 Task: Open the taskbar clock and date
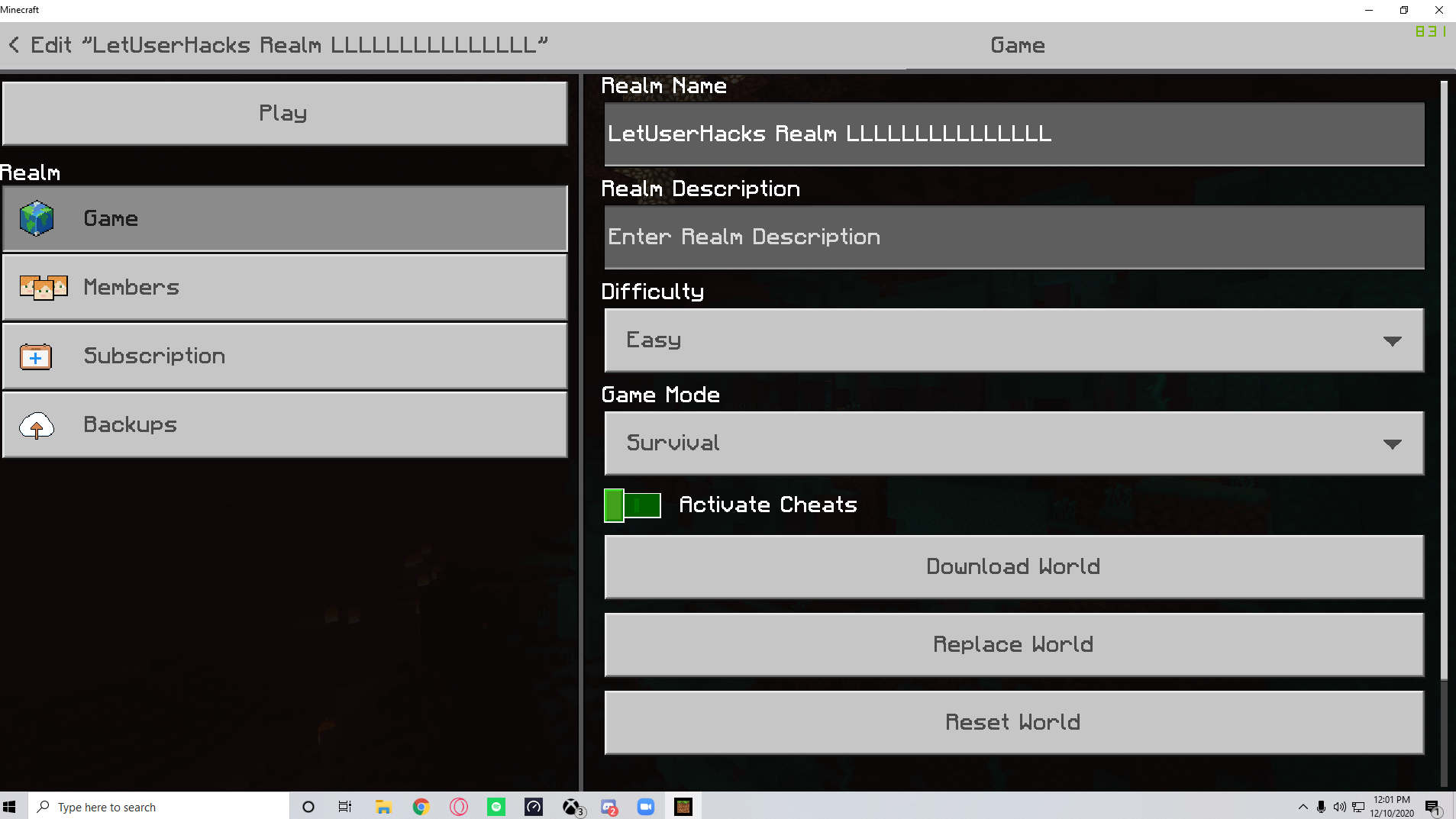tap(1392, 807)
